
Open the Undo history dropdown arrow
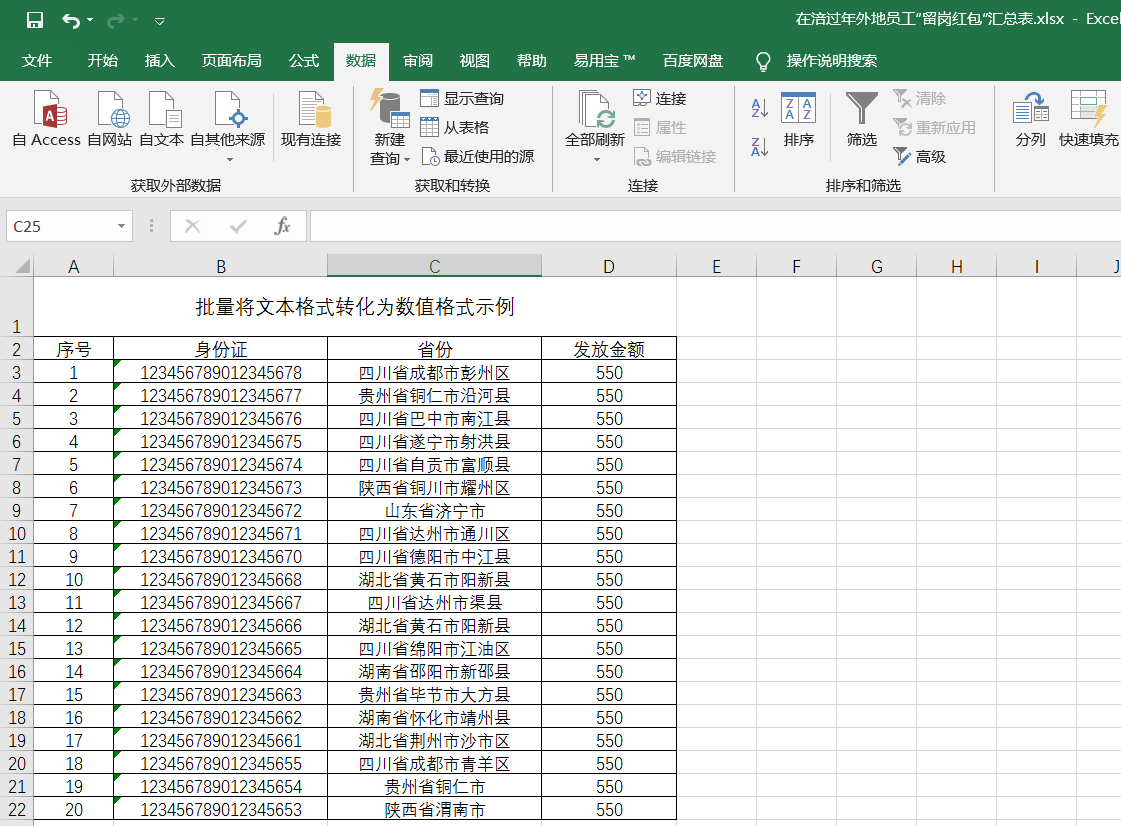pos(90,20)
